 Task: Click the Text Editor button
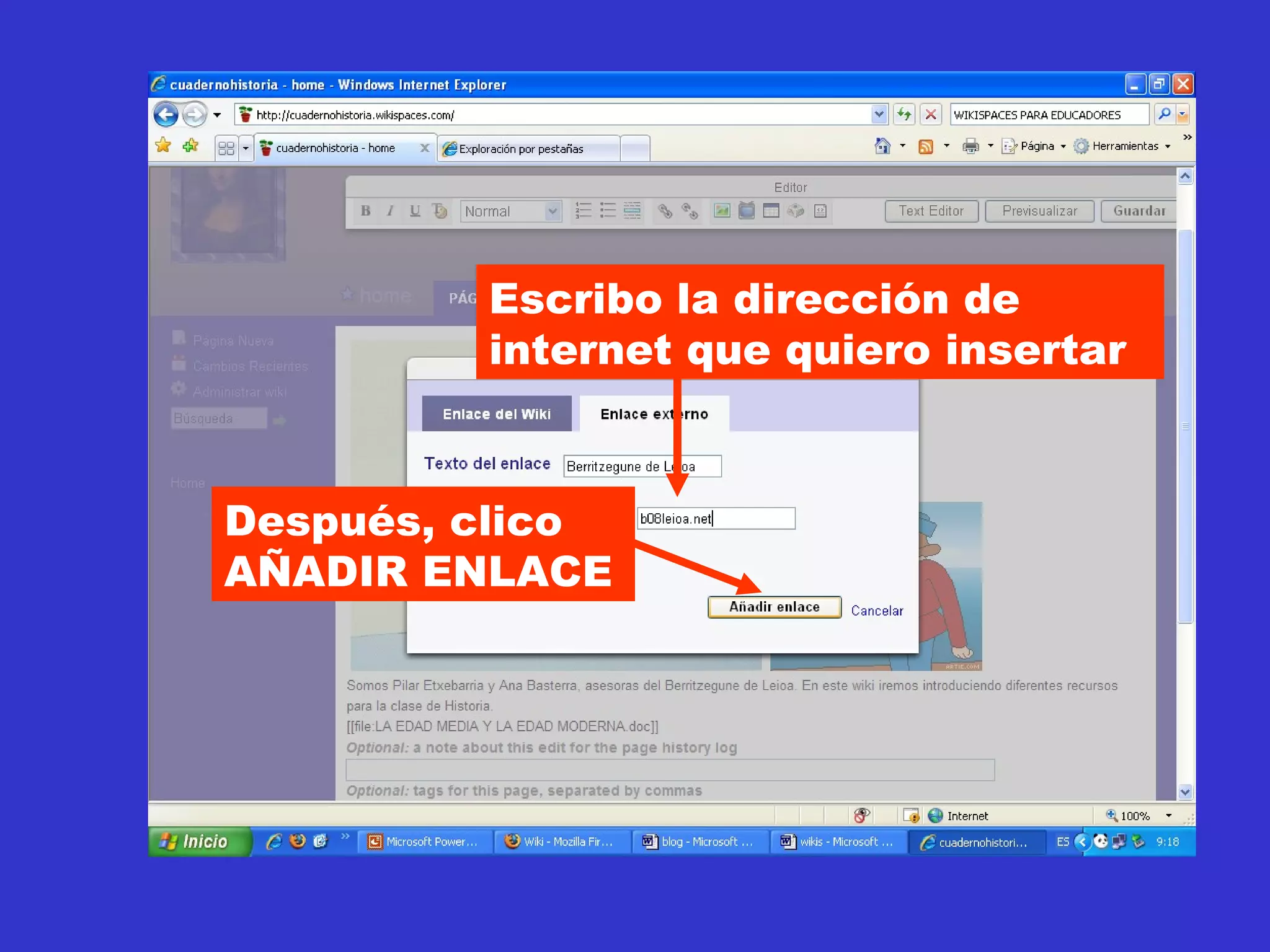click(931, 211)
